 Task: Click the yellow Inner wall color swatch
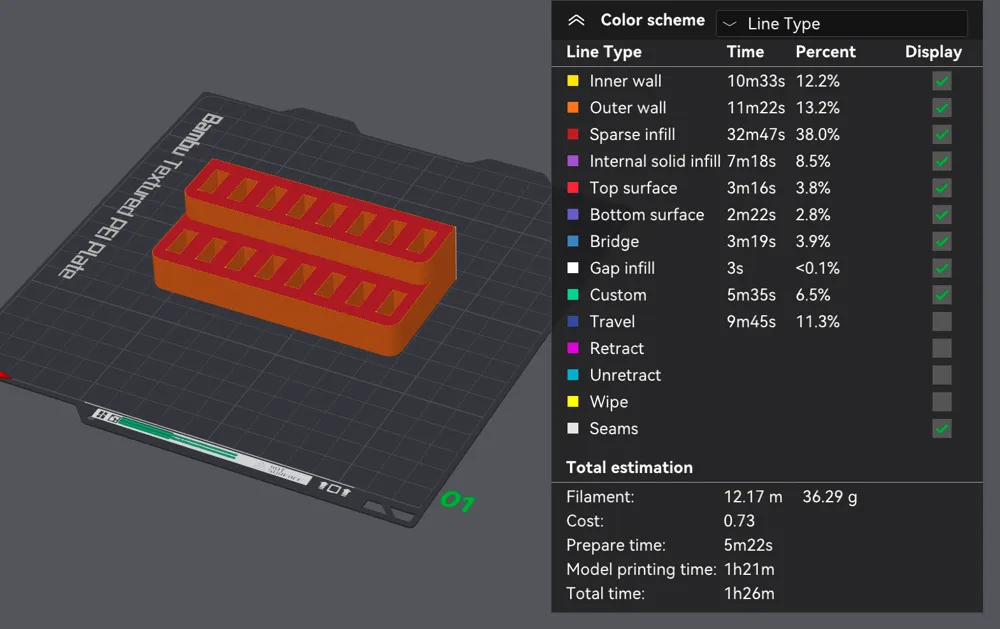point(573,81)
